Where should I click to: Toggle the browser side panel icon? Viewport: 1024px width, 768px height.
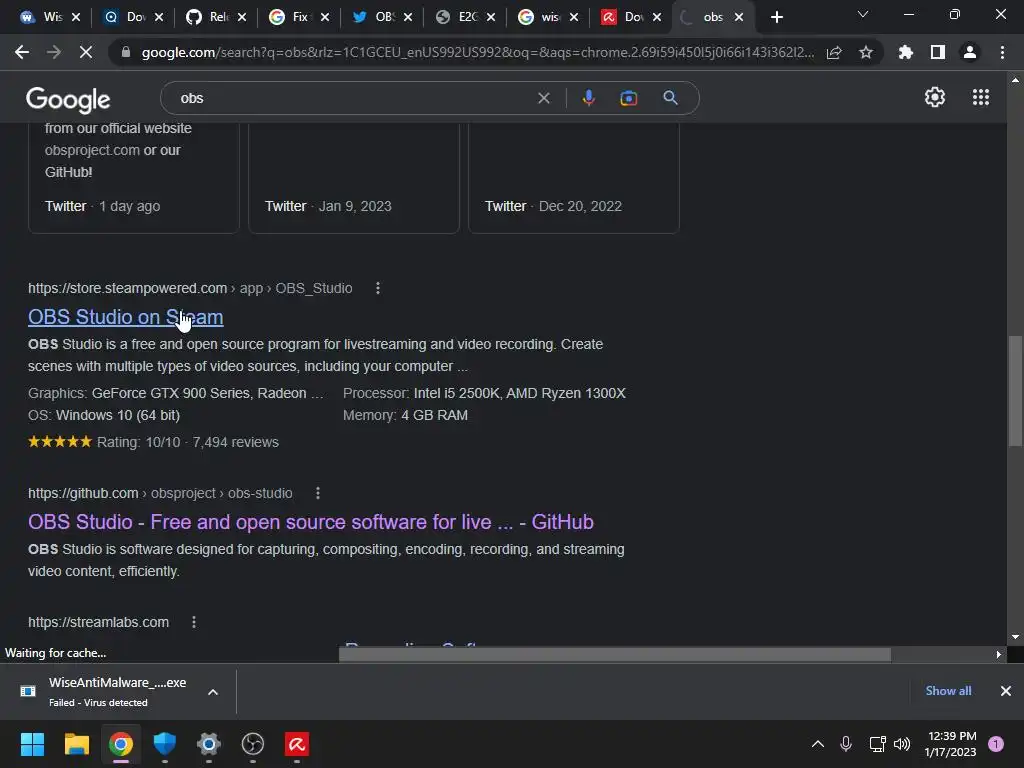[x=938, y=52]
